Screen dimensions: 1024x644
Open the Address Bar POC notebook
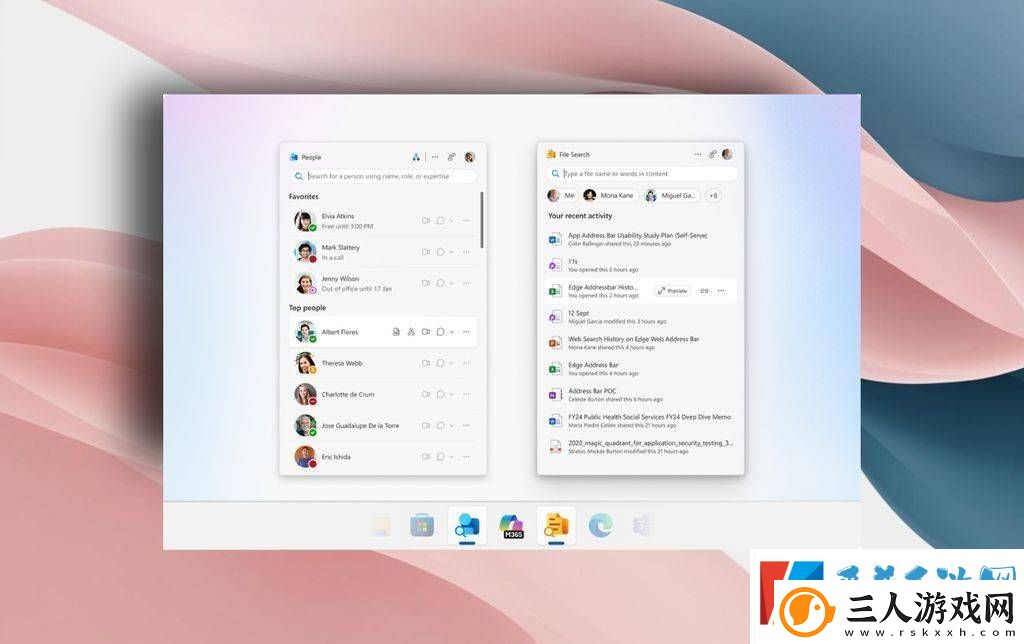click(641, 394)
